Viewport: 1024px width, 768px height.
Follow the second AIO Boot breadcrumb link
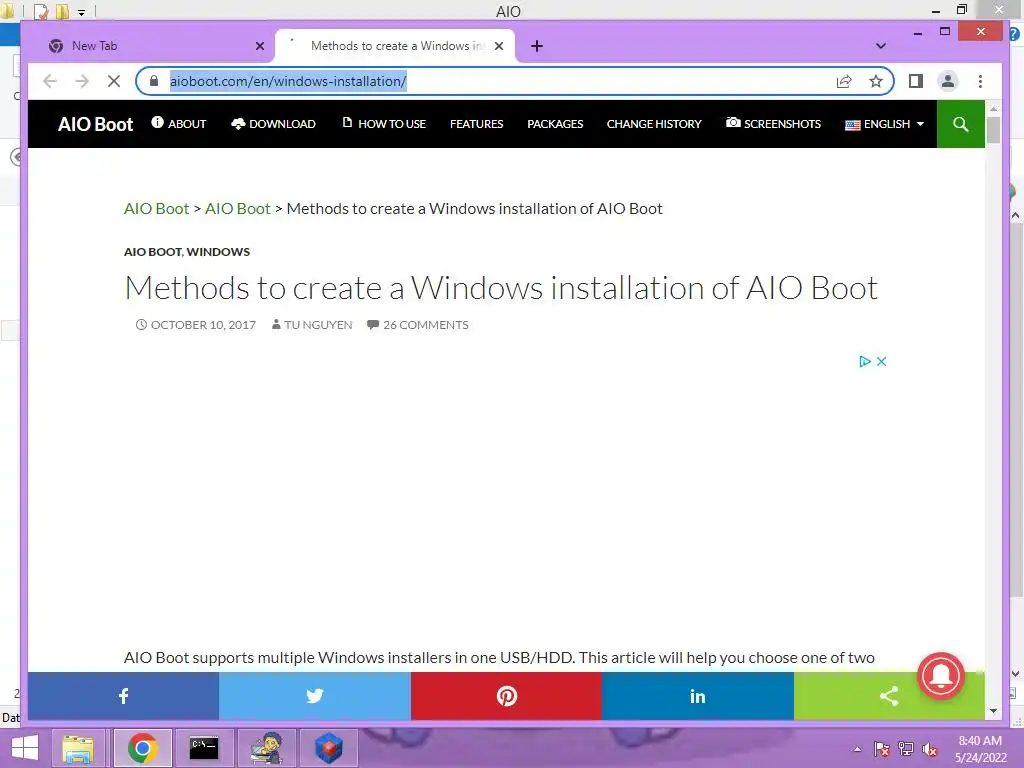coord(238,208)
